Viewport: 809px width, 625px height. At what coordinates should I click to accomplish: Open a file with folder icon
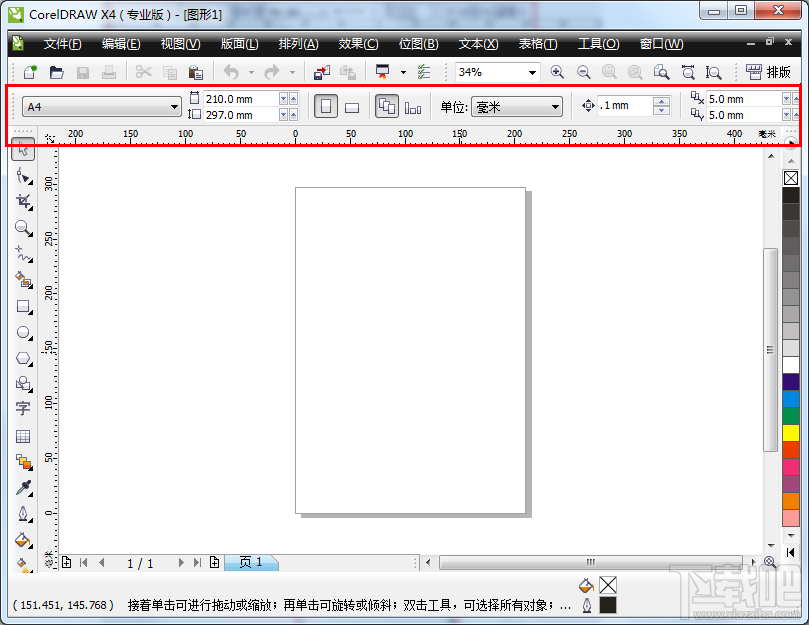[x=56, y=72]
